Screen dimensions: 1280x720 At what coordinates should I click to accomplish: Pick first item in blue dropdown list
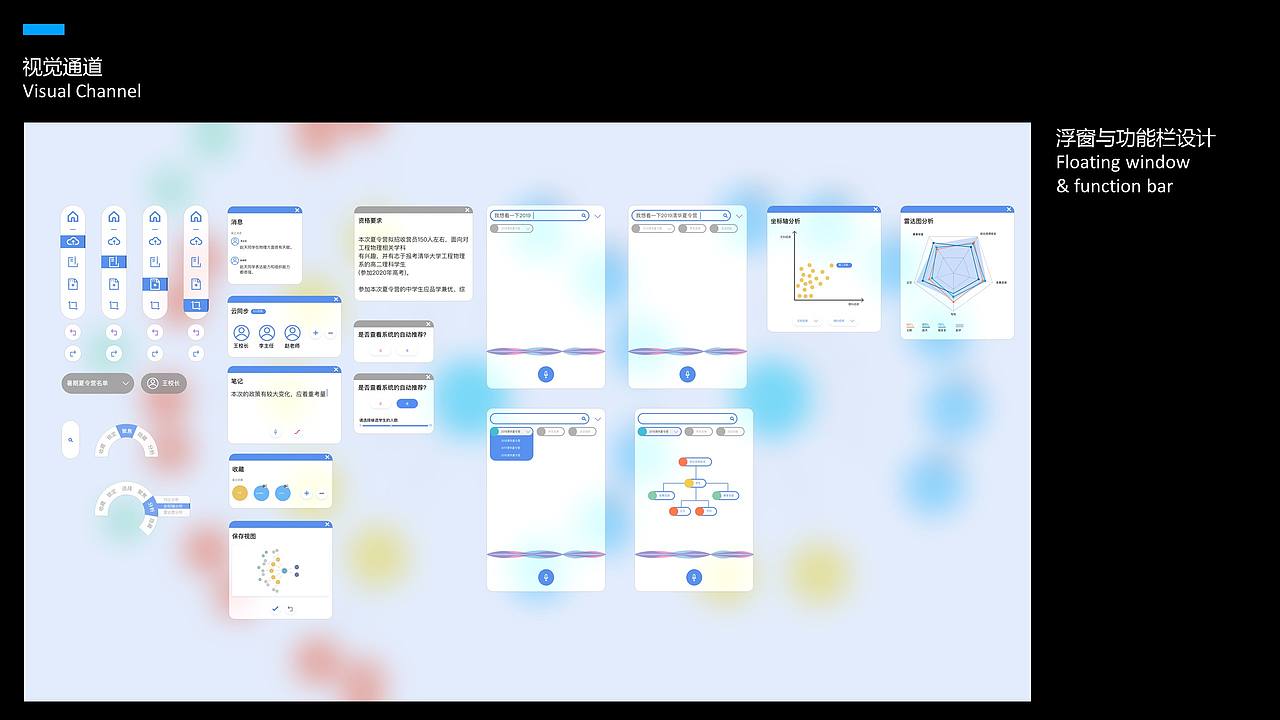click(x=511, y=441)
